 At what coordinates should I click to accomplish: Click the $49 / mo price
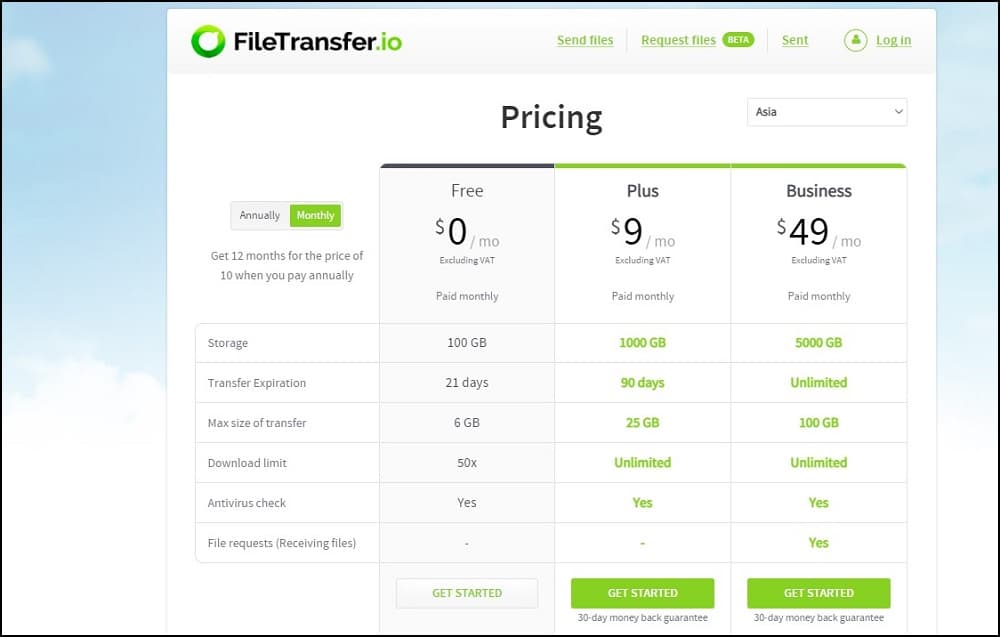point(818,232)
